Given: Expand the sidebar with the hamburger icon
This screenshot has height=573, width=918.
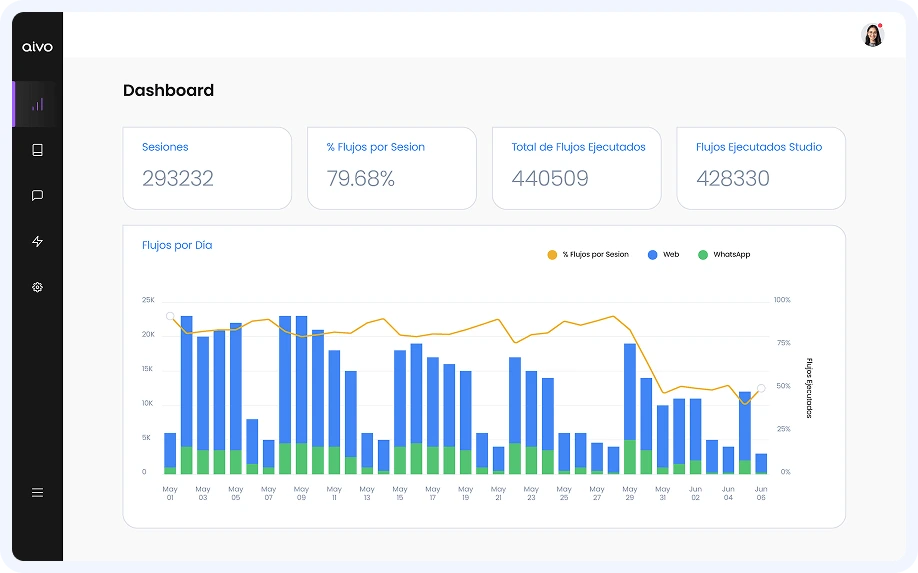Looking at the screenshot, I should (x=37, y=492).
